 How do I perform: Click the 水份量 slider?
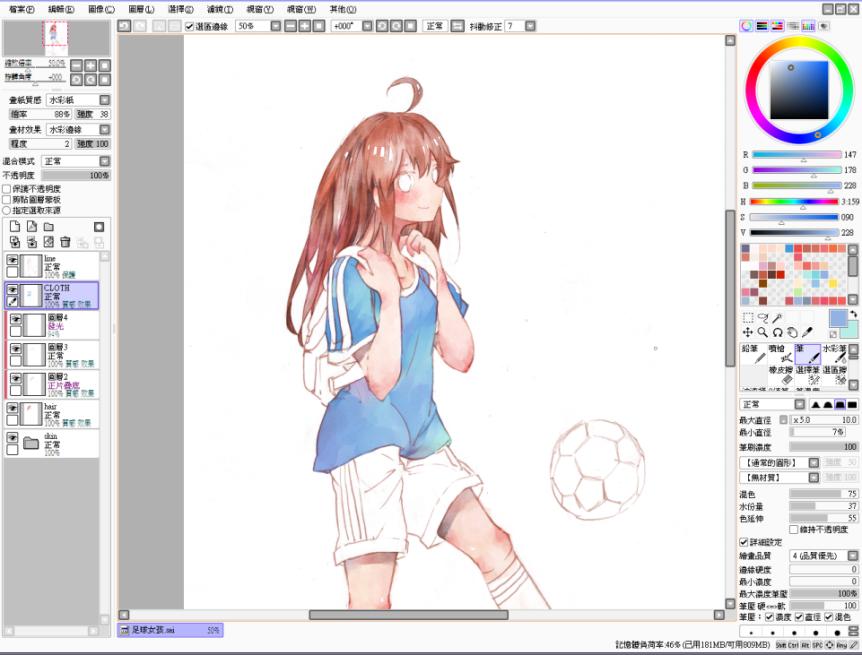823,506
